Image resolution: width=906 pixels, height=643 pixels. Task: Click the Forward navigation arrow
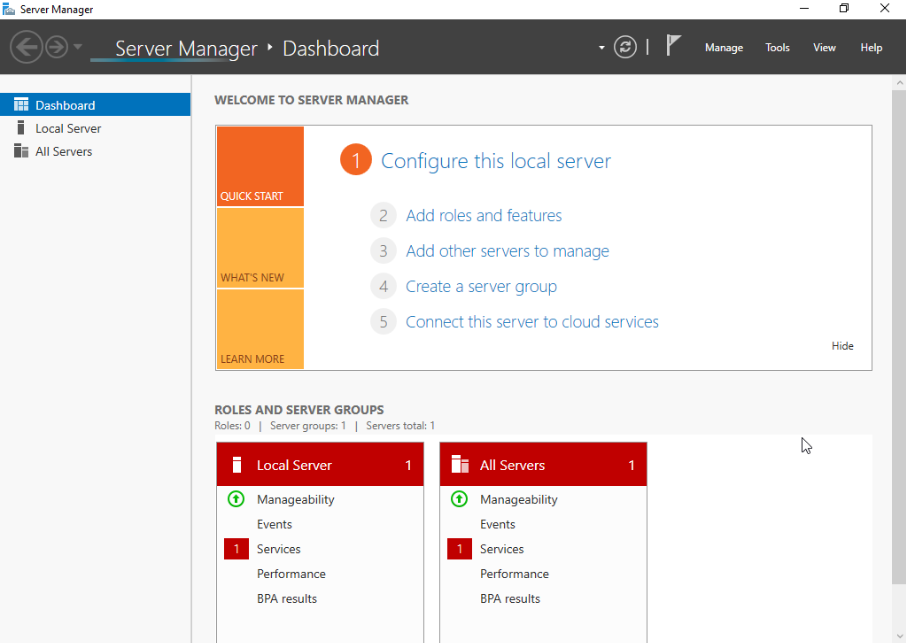click(x=57, y=47)
